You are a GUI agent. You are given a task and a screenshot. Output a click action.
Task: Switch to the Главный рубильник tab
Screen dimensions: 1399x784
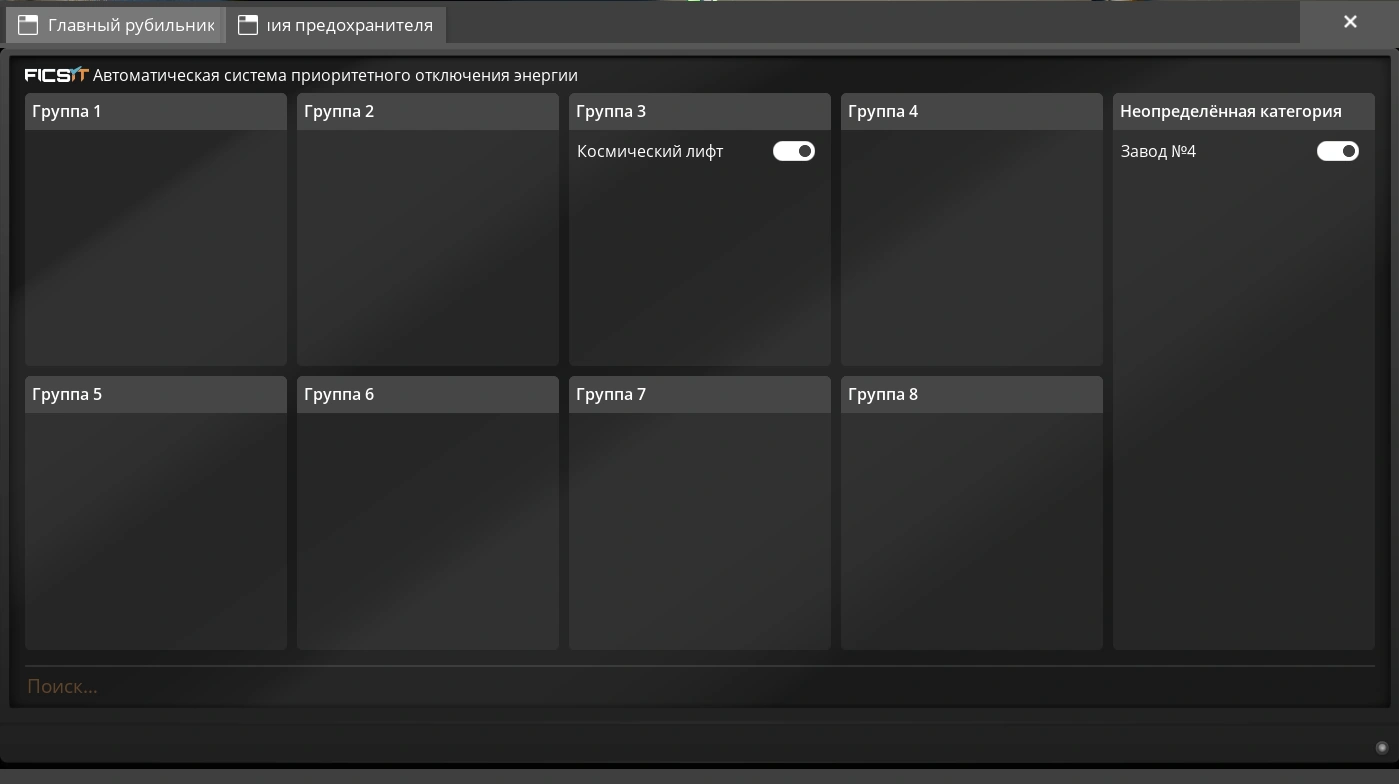(130, 25)
